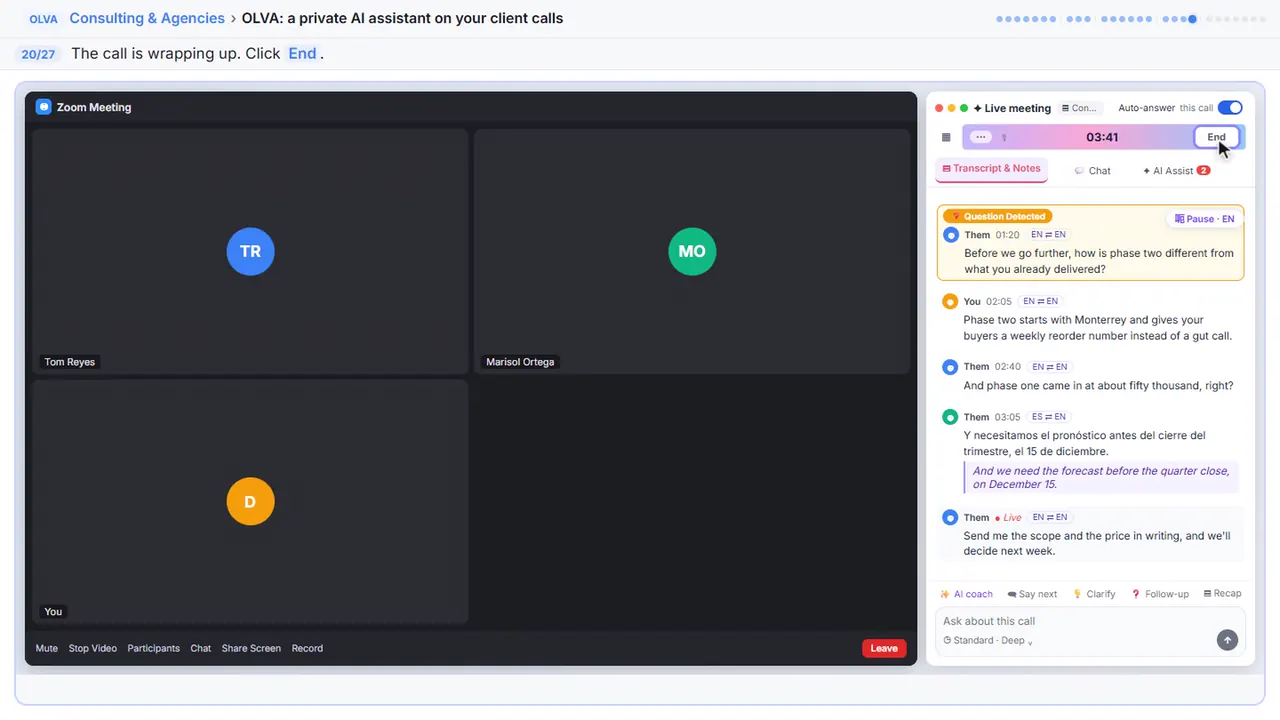Screen dimensions: 1280x720
Task: Open Chat in Zoom Meeting toolbar
Action: (x=201, y=648)
